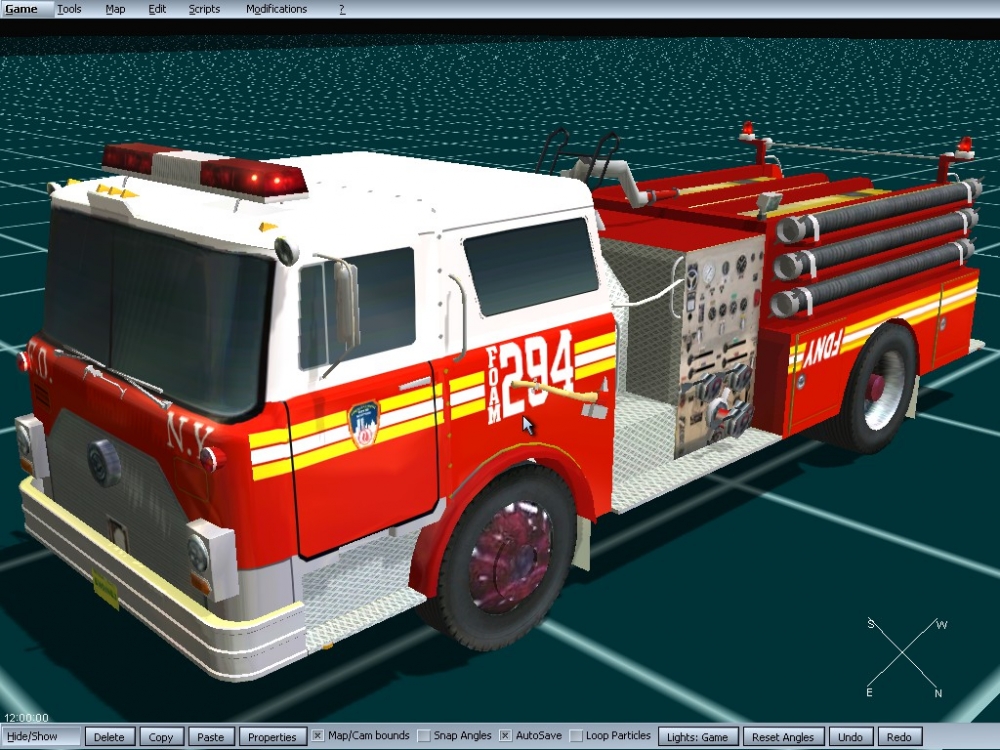
Task: Open the Scripts menu
Action: tap(204, 9)
